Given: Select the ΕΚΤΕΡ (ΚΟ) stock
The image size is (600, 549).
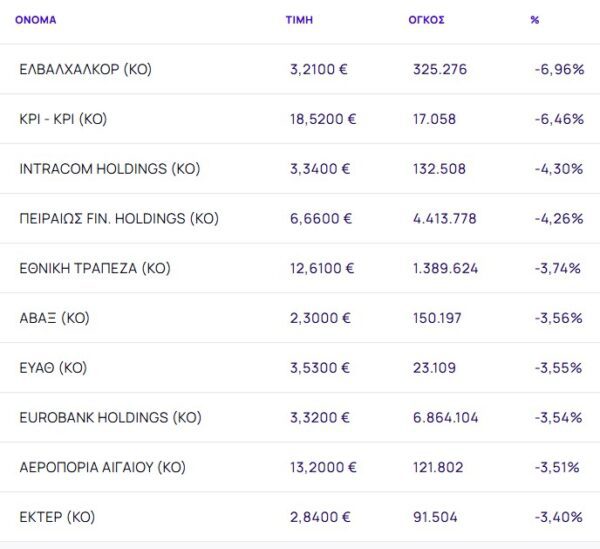Looking at the screenshot, I should coord(57,517).
